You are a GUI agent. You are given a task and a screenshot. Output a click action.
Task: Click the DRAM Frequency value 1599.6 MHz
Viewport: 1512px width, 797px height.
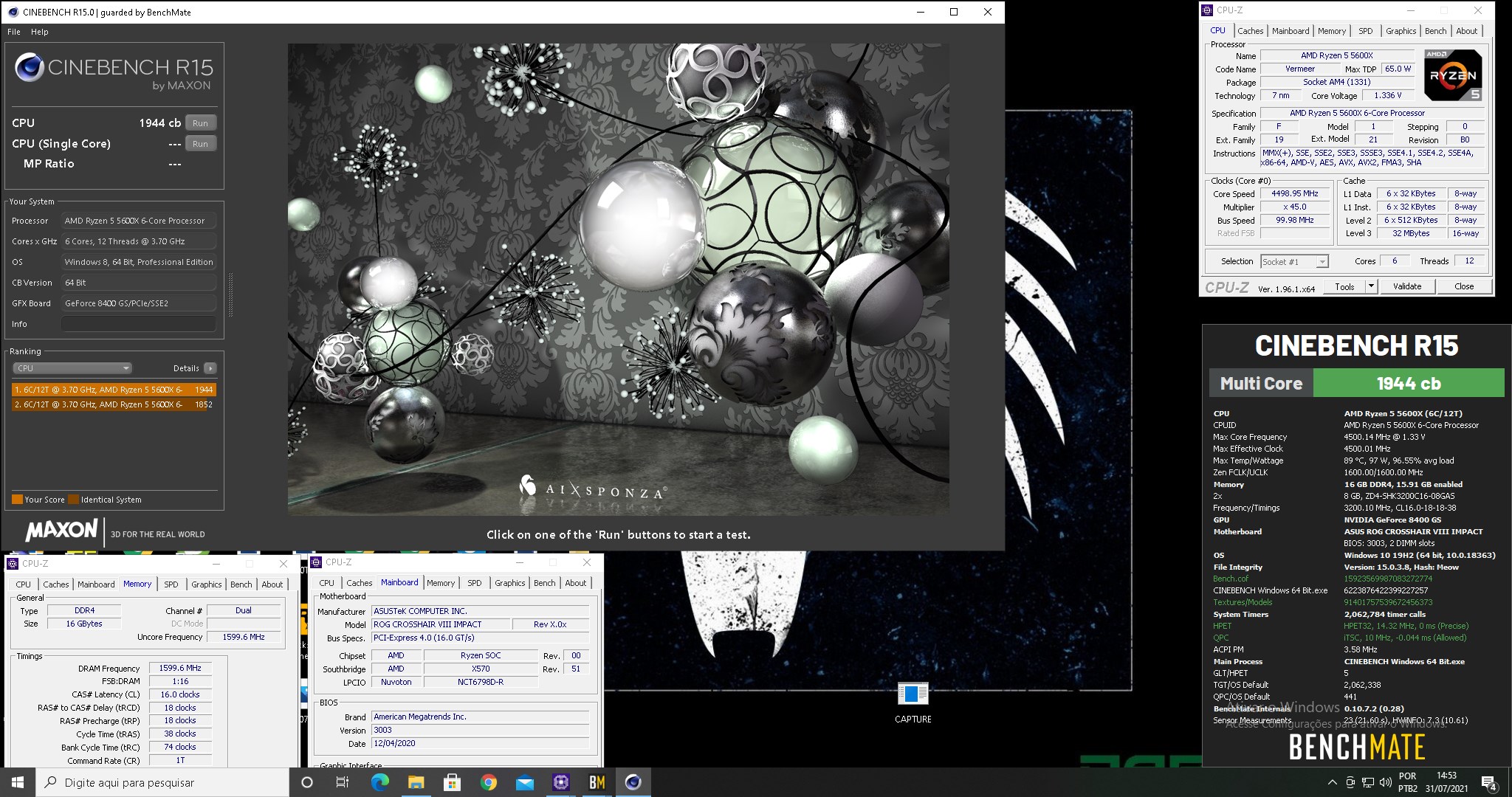(180, 668)
